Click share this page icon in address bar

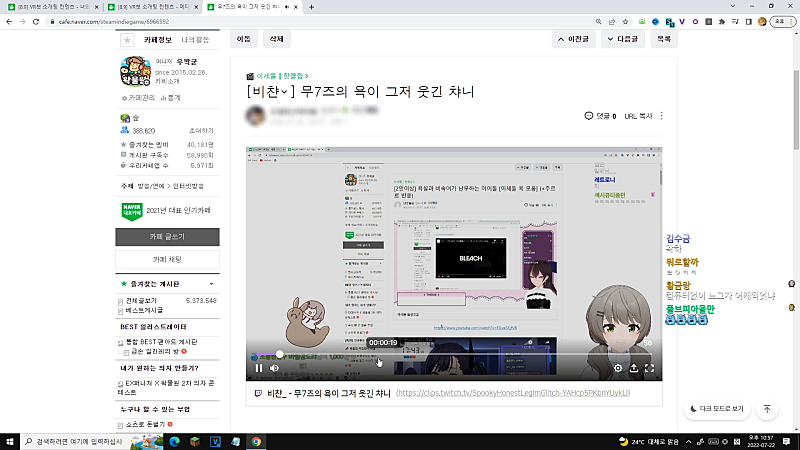pos(612,21)
